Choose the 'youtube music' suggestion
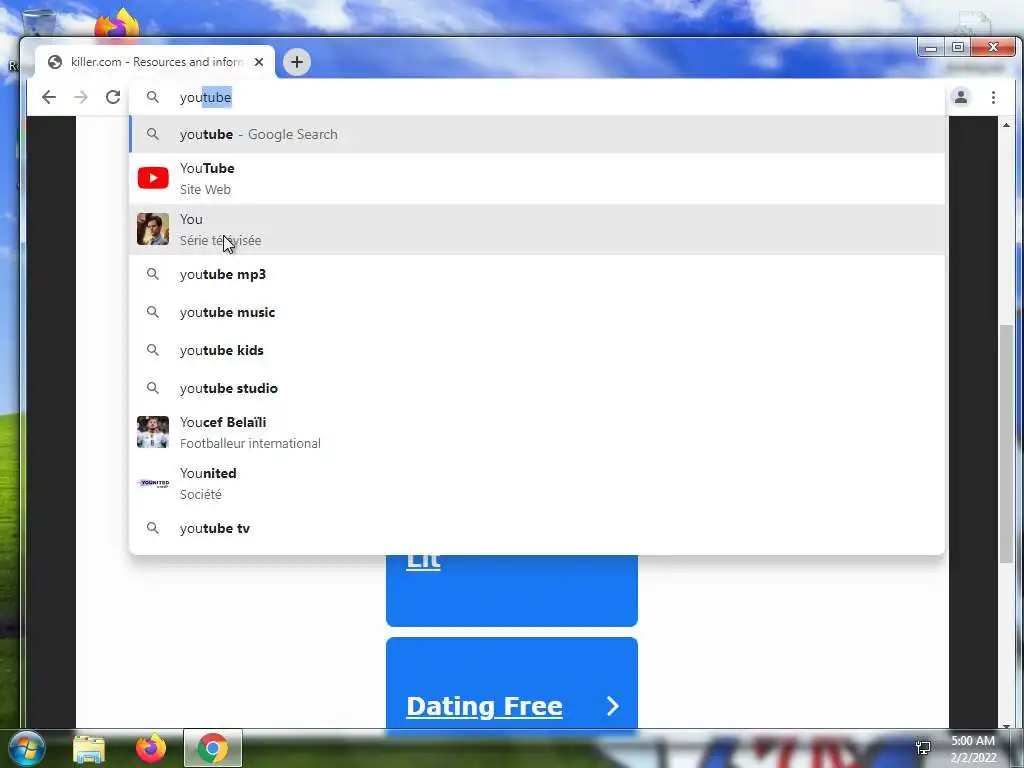1024x768 pixels. 537,312
